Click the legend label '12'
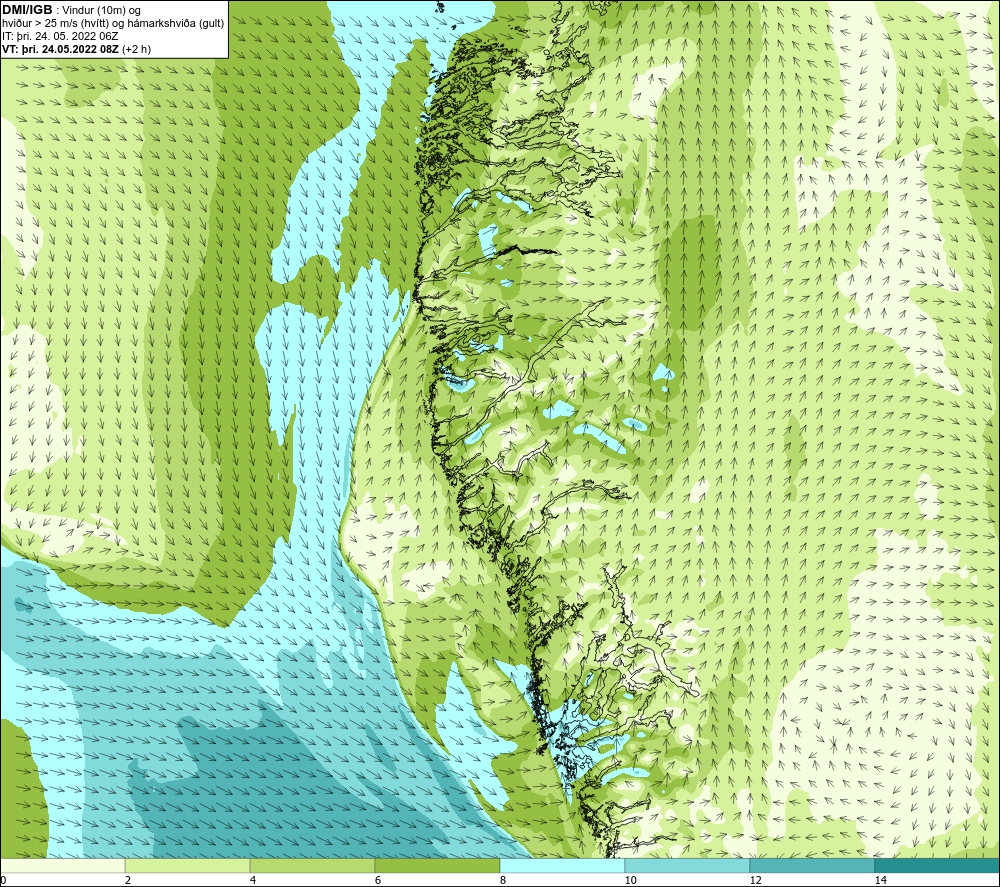This screenshot has width=1000, height=887. pos(756,880)
